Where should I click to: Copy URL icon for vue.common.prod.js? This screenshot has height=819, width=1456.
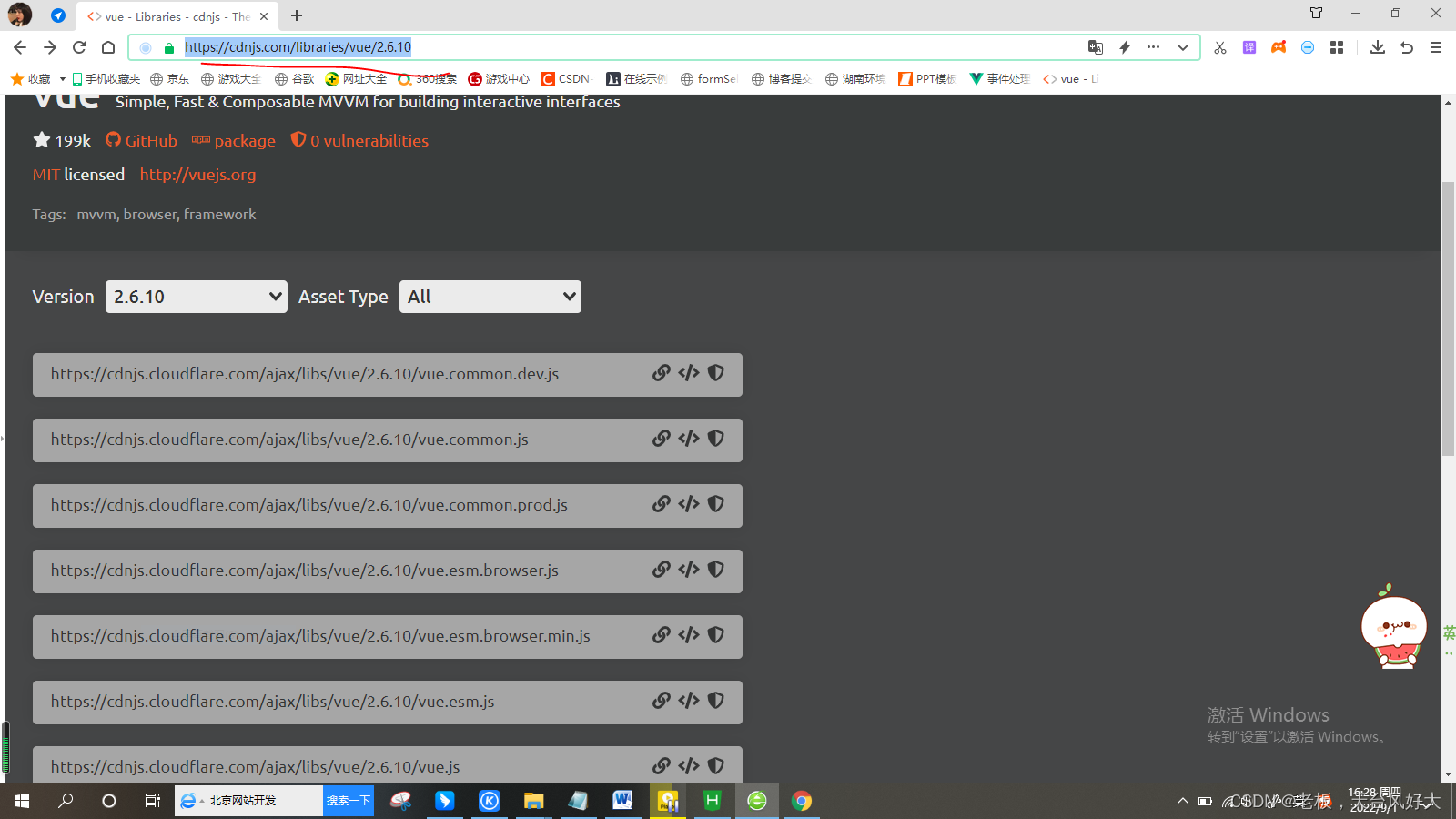[x=662, y=504]
